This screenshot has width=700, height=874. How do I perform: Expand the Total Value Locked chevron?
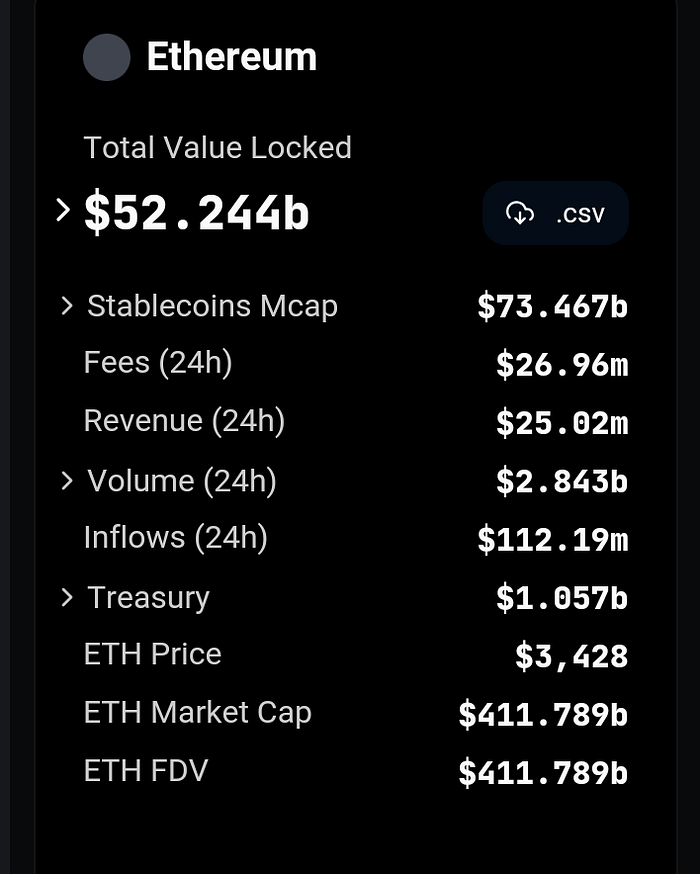click(x=63, y=211)
